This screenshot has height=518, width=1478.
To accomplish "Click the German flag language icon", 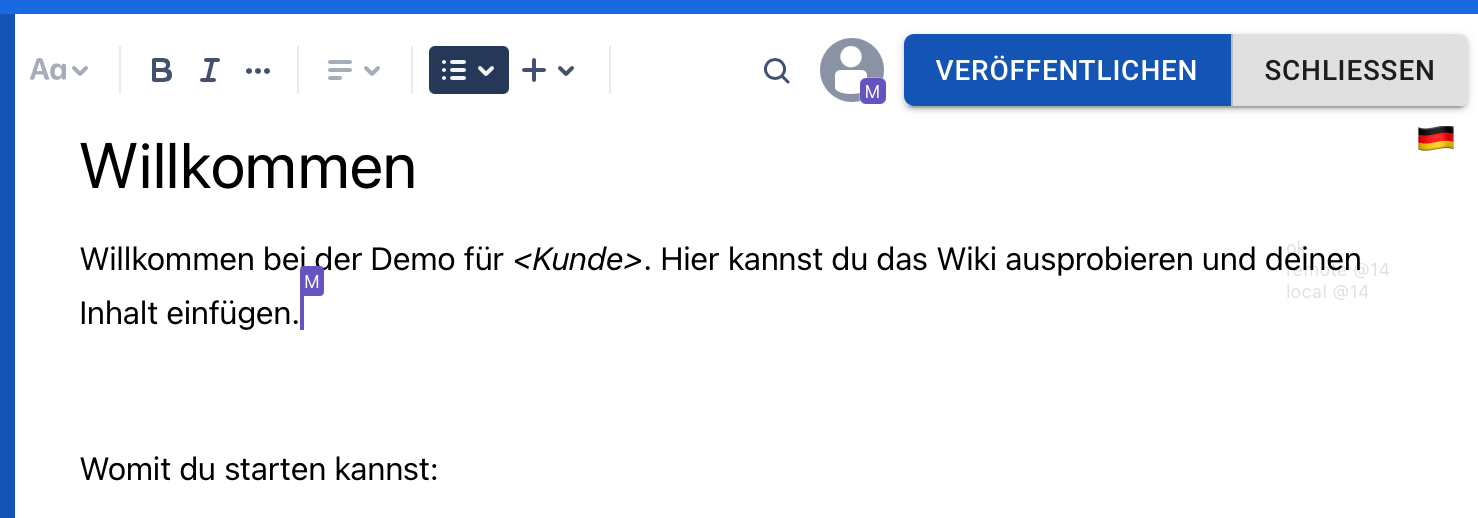I will (1435, 140).
